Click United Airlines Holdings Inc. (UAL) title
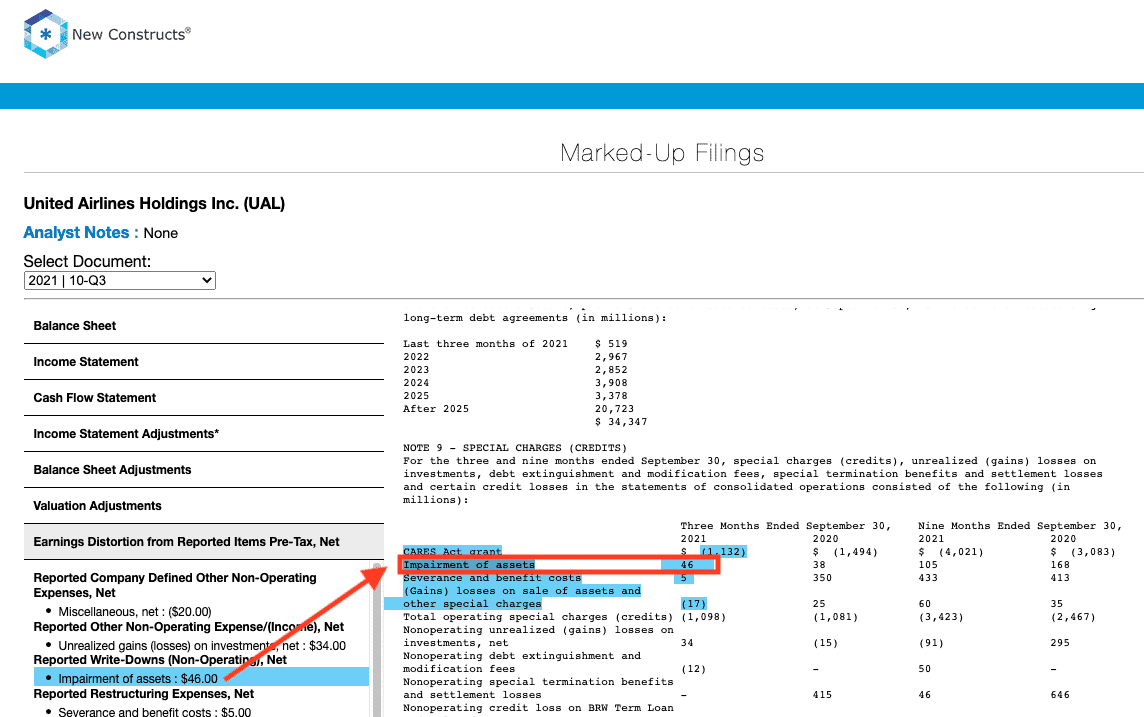The height and width of the screenshot is (717, 1144). pos(154,204)
